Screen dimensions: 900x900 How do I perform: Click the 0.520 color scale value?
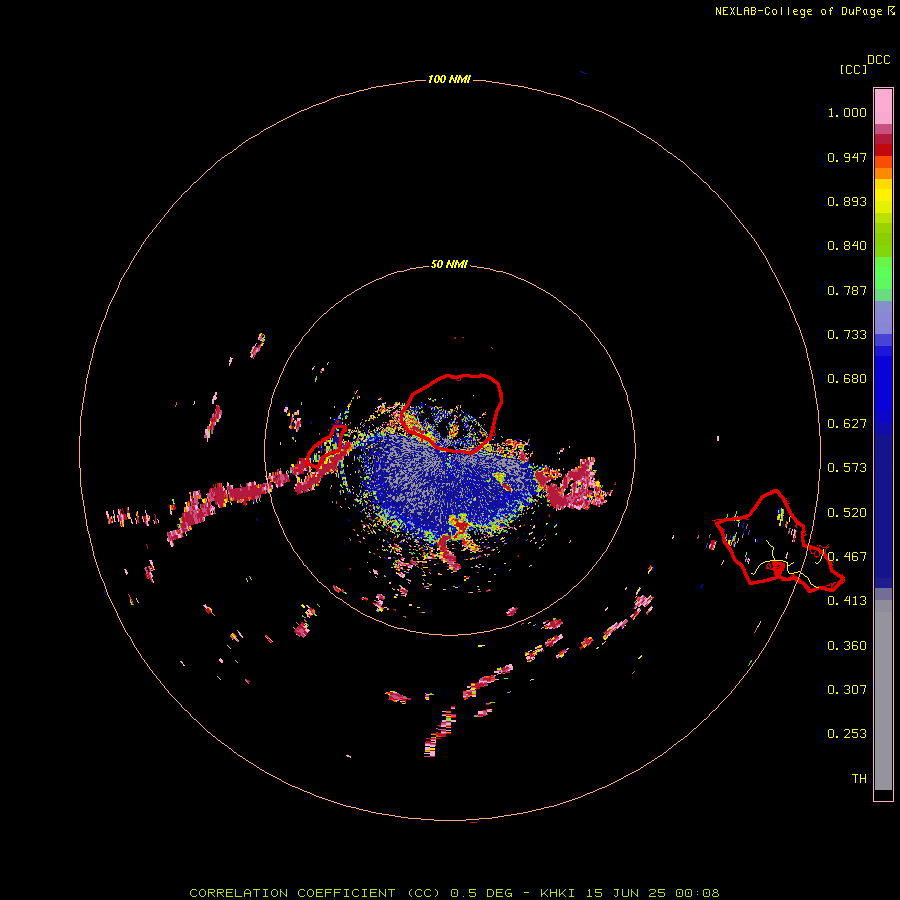click(847, 513)
